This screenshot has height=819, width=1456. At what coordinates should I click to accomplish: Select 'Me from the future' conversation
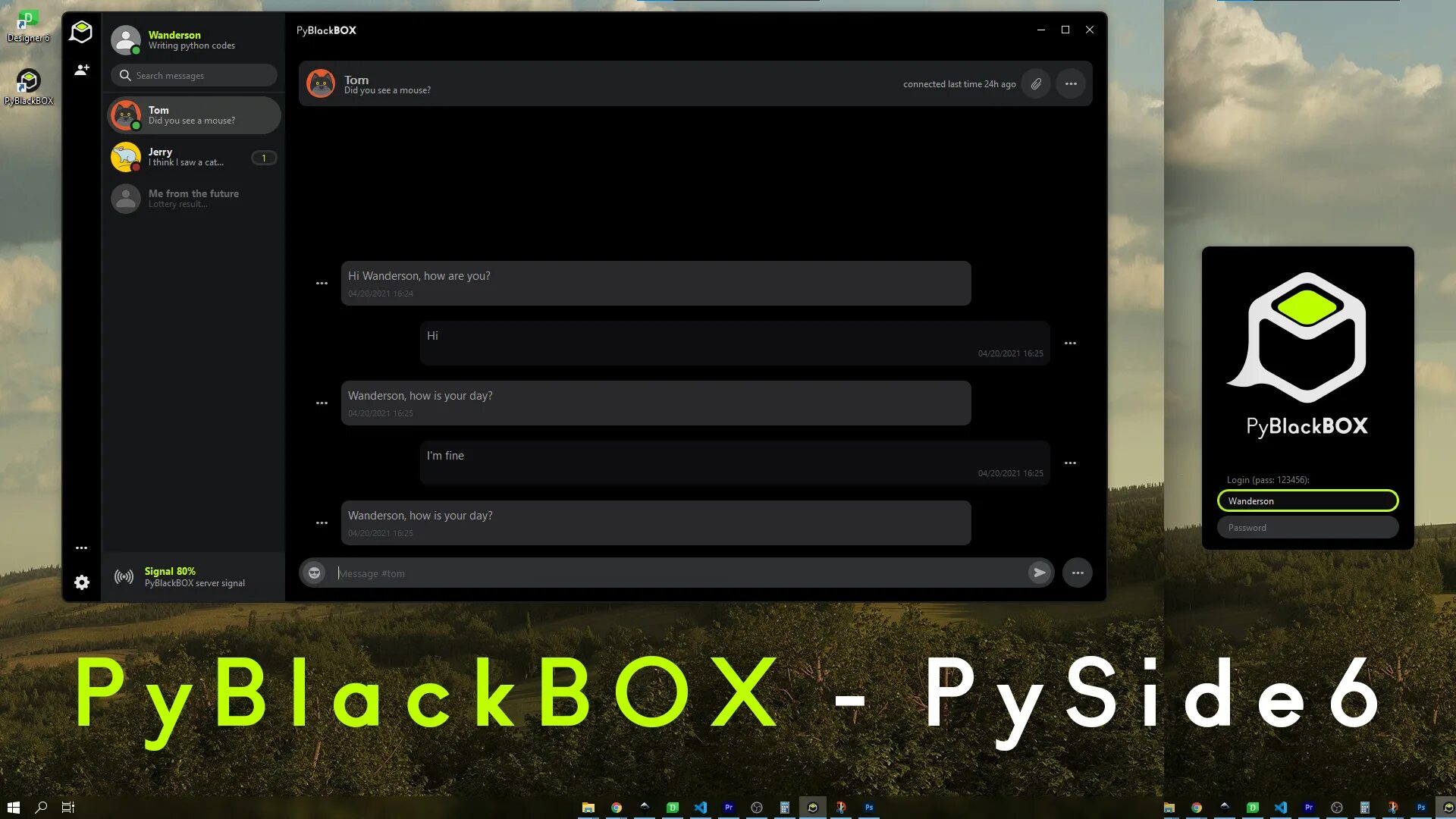point(193,199)
